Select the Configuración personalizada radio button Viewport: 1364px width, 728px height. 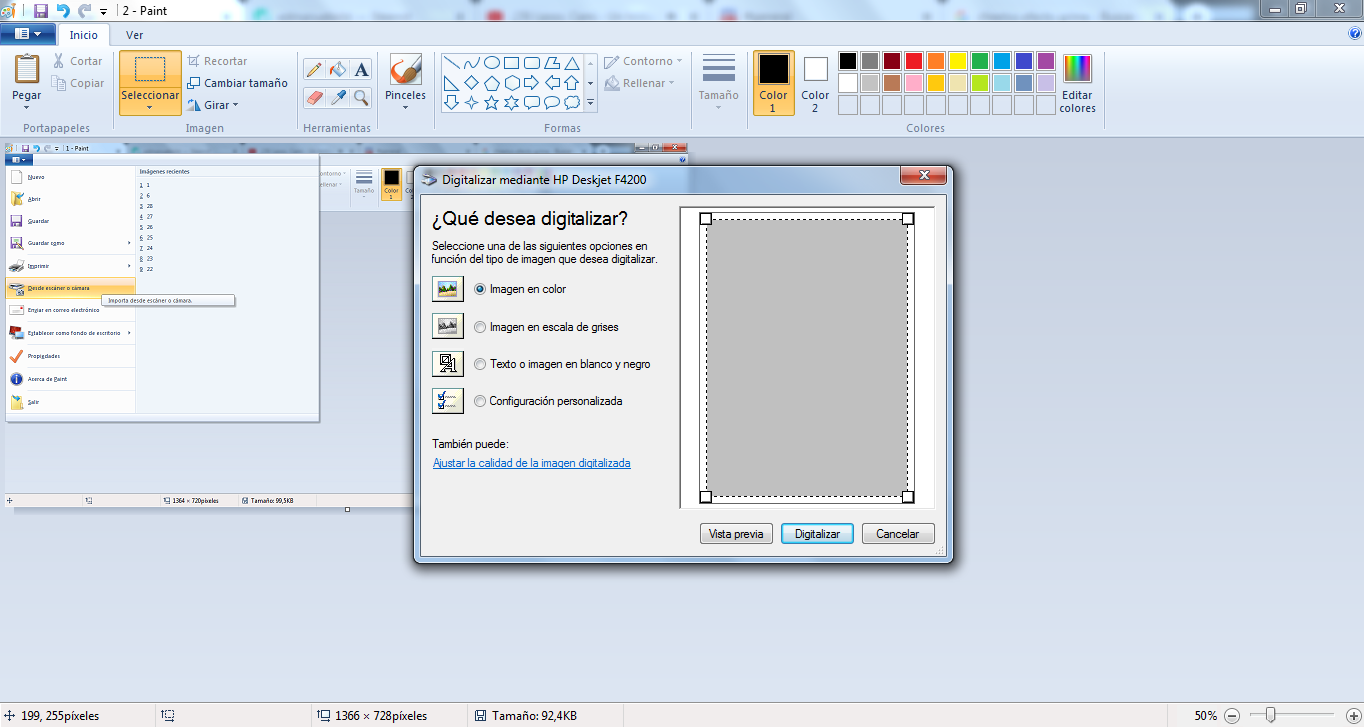tap(480, 401)
